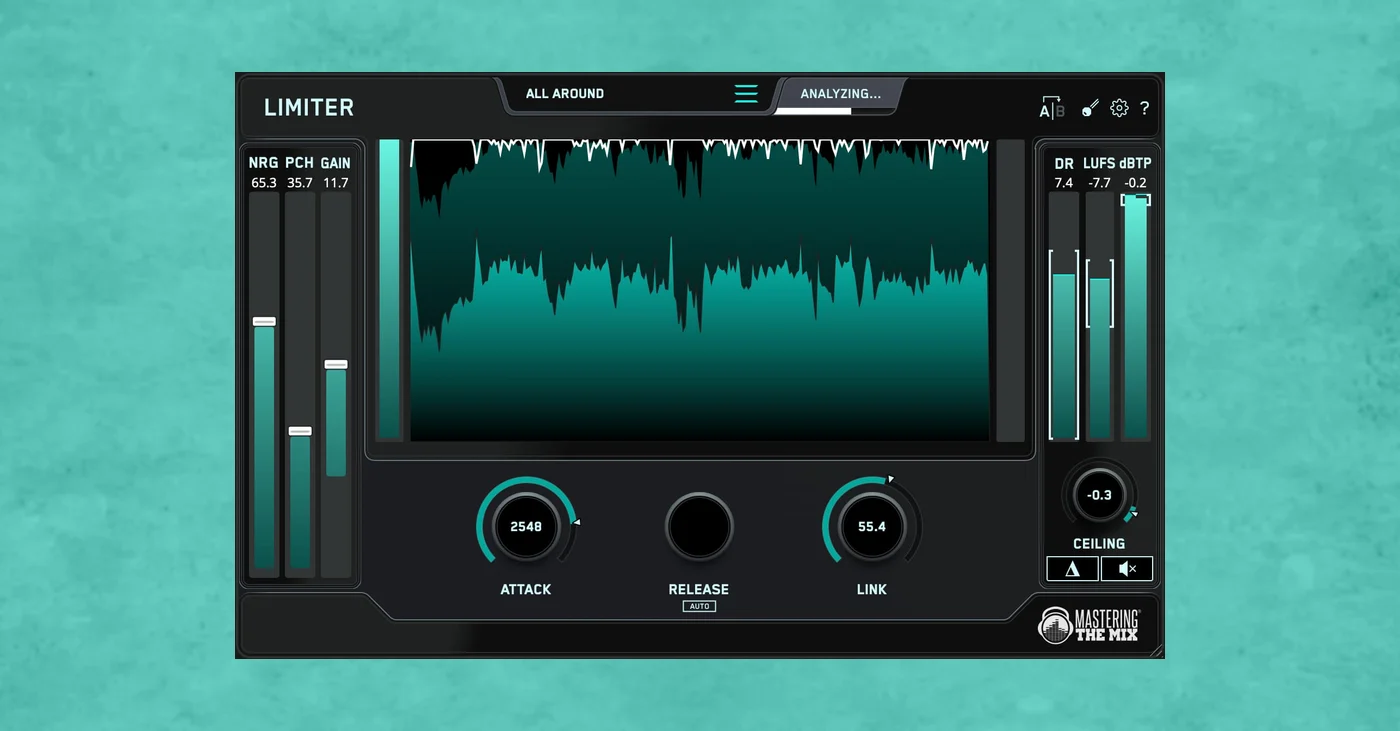
Task: Click the DR reading 7.4
Action: pos(1064,183)
